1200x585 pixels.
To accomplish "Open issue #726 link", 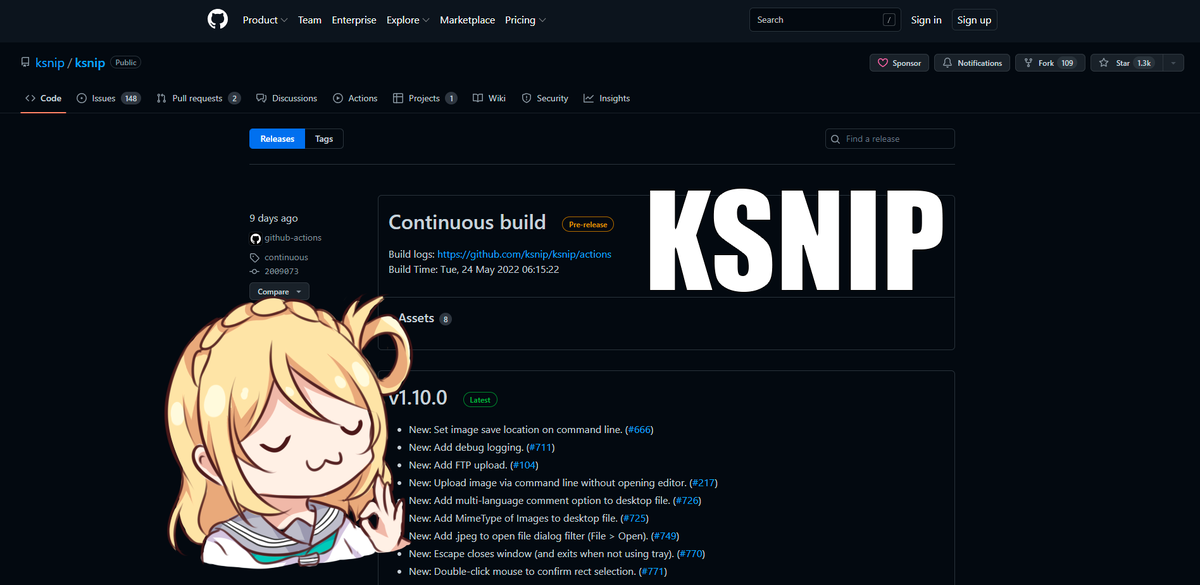I will coord(688,500).
